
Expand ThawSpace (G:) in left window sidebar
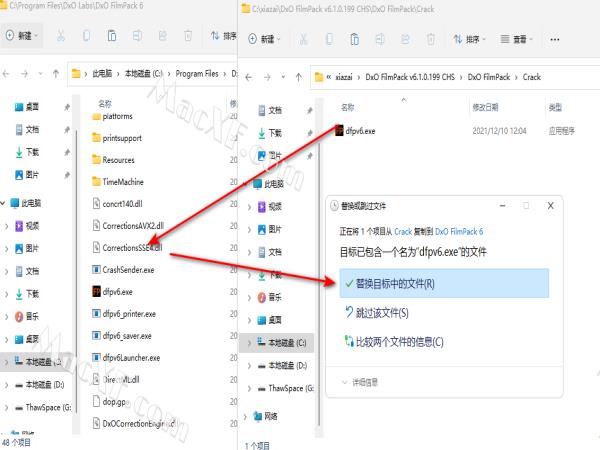(x=7, y=408)
